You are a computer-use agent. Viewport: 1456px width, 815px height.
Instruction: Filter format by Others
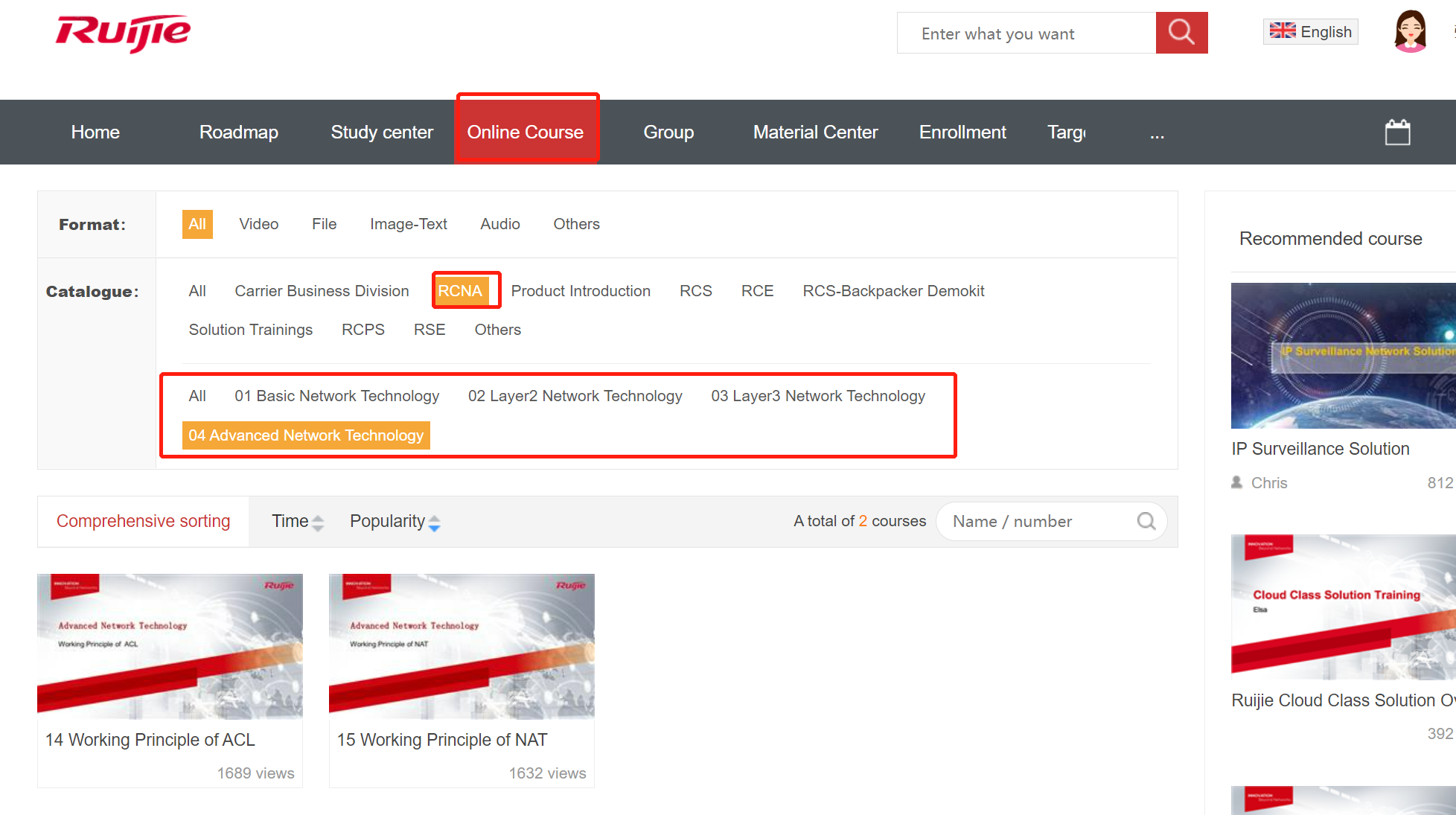(x=576, y=224)
